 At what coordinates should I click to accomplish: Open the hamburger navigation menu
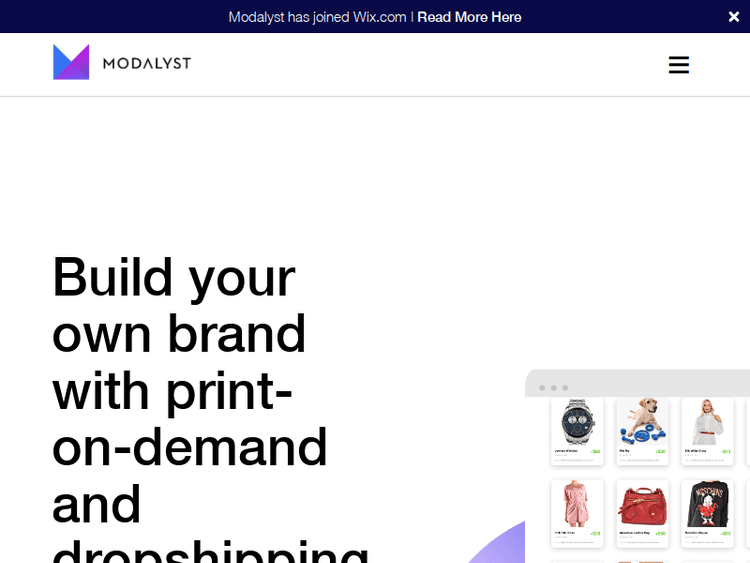tap(679, 65)
